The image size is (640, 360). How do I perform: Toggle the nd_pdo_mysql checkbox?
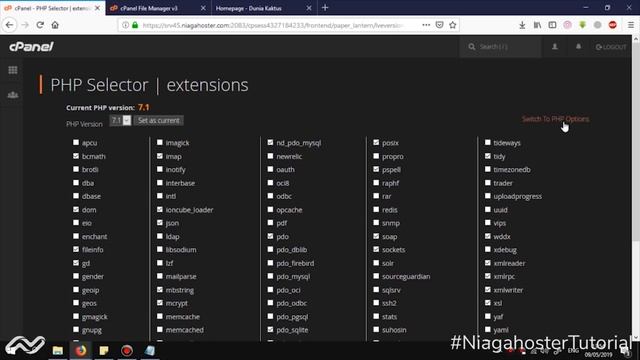click(x=270, y=142)
